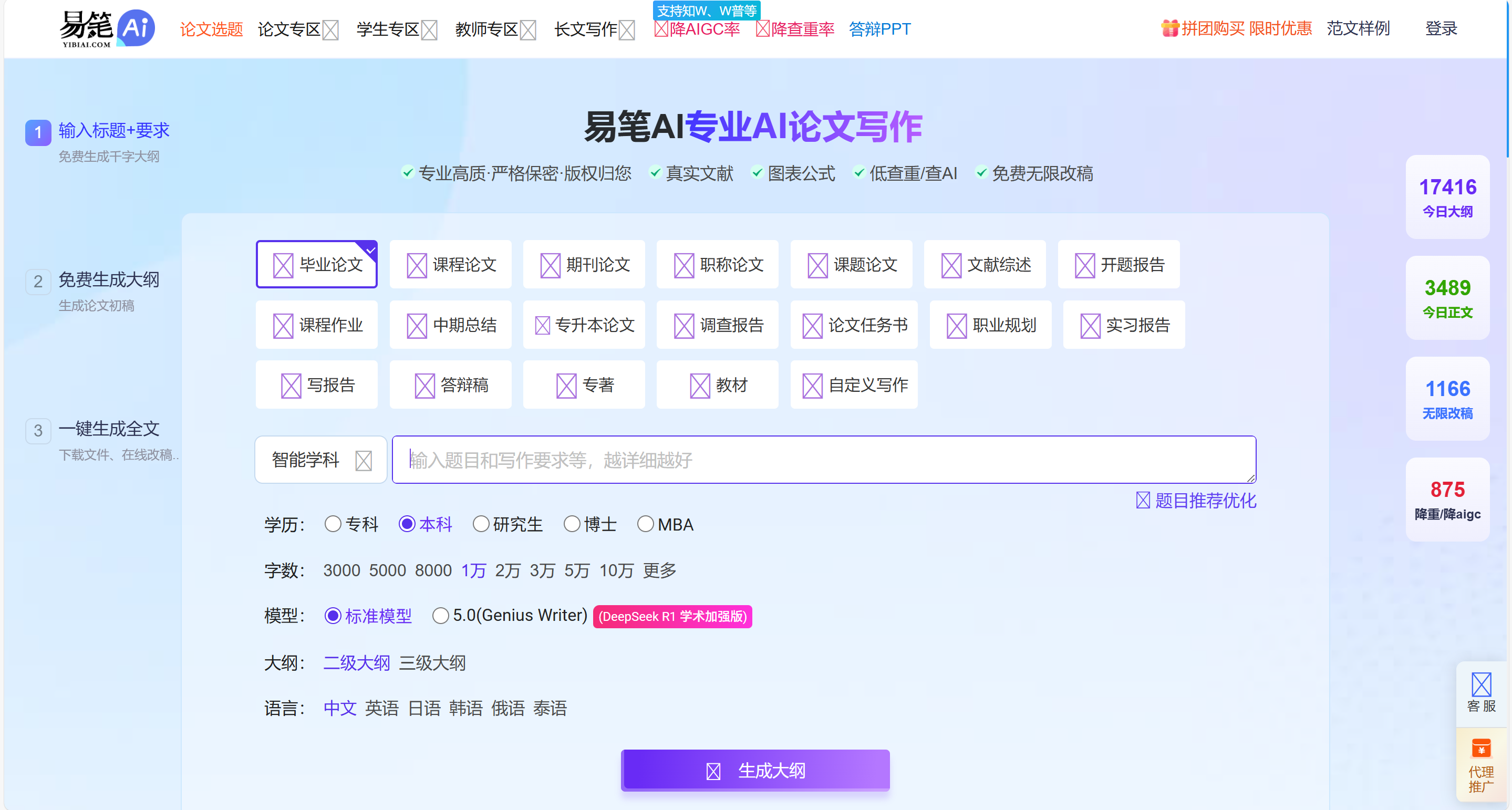
Task: Select the 博士 education radio button
Action: [572, 524]
